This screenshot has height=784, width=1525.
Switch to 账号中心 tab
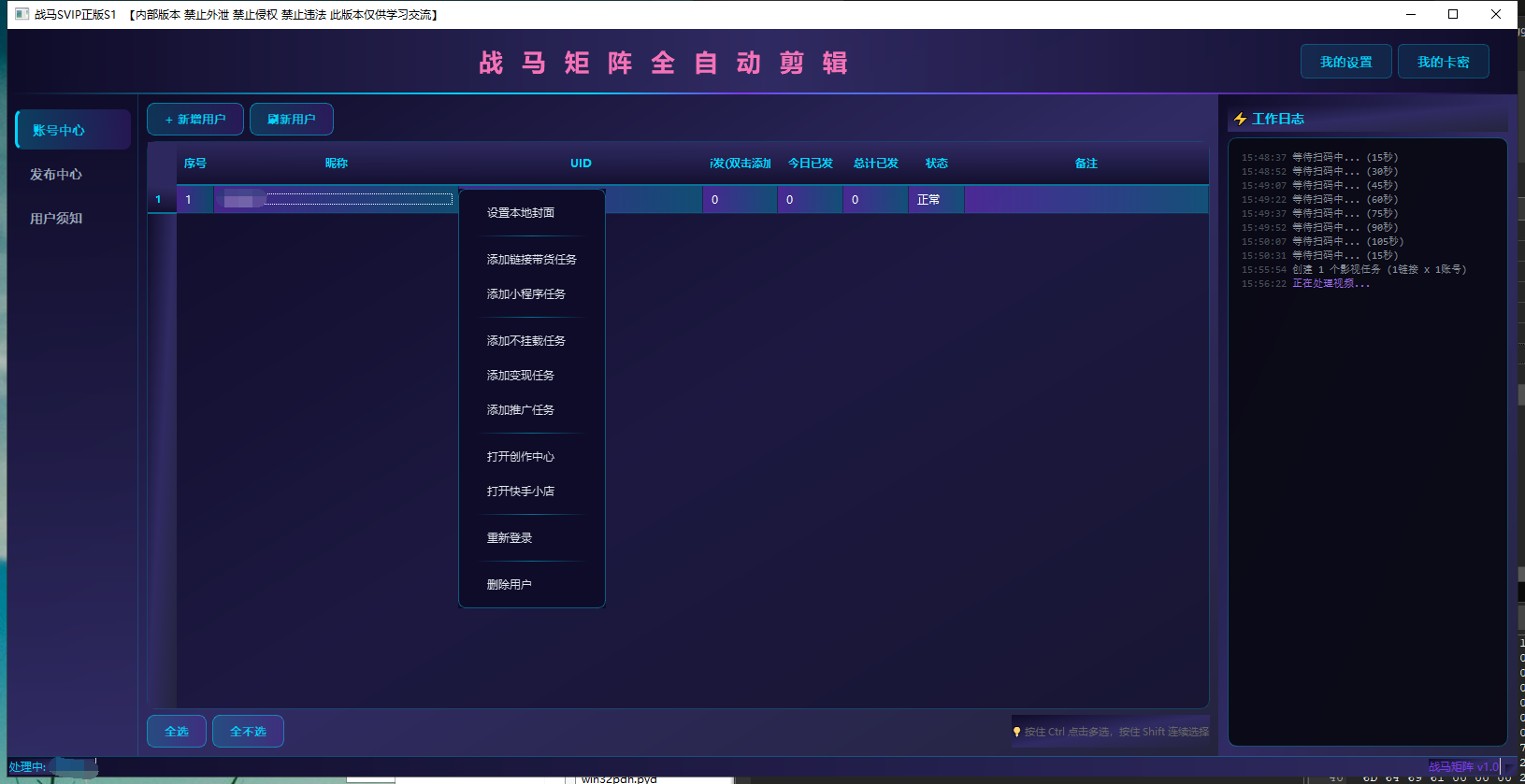tap(73, 130)
